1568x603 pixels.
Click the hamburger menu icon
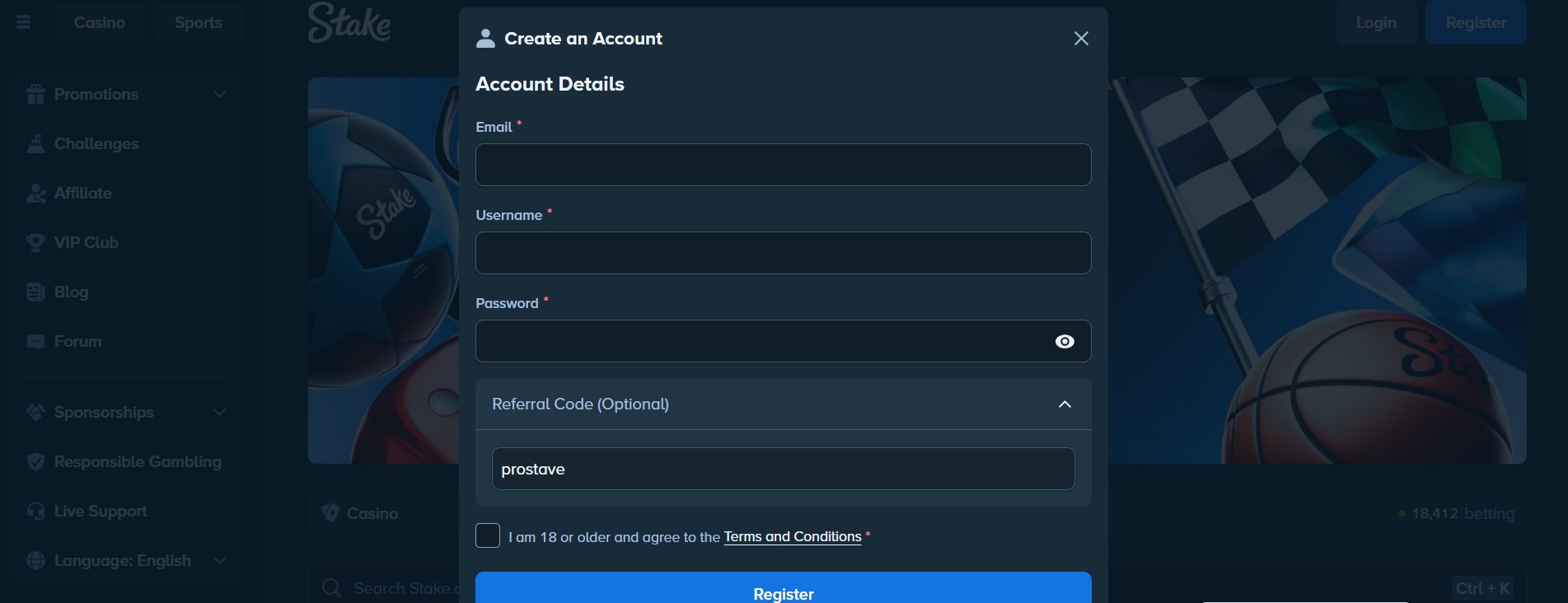[23, 22]
